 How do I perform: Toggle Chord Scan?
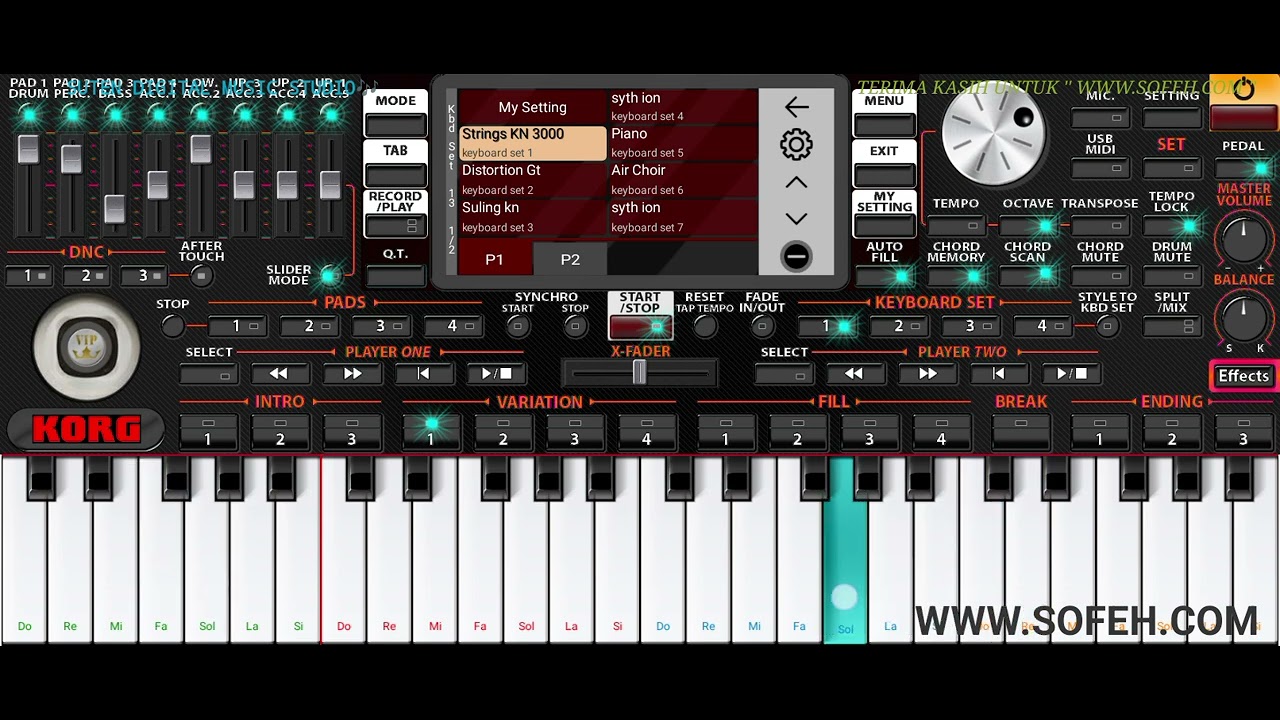(1028, 275)
